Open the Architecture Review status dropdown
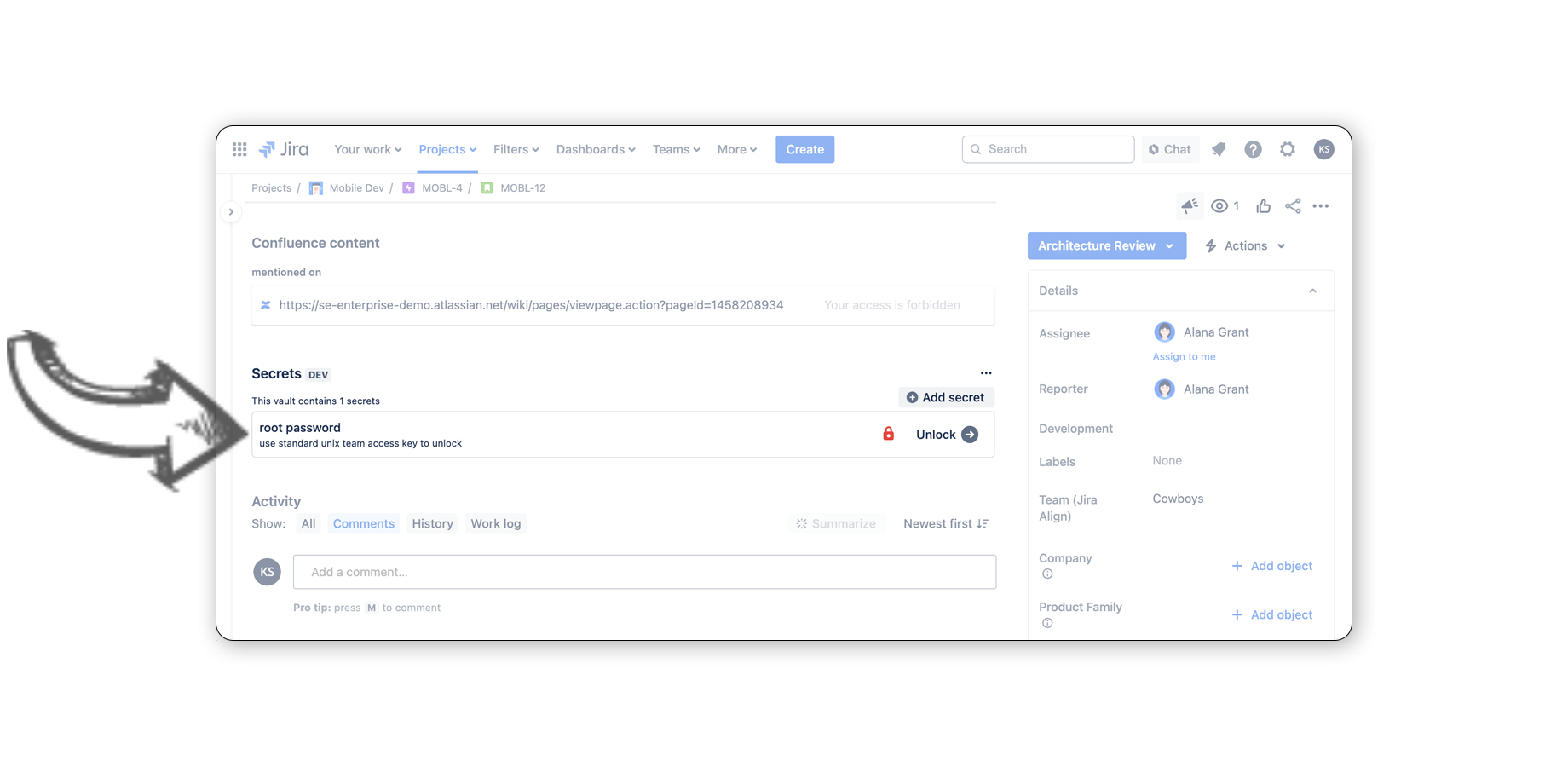This screenshot has height=767, width=1568. pyautogui.click(x=1106, y=245)
